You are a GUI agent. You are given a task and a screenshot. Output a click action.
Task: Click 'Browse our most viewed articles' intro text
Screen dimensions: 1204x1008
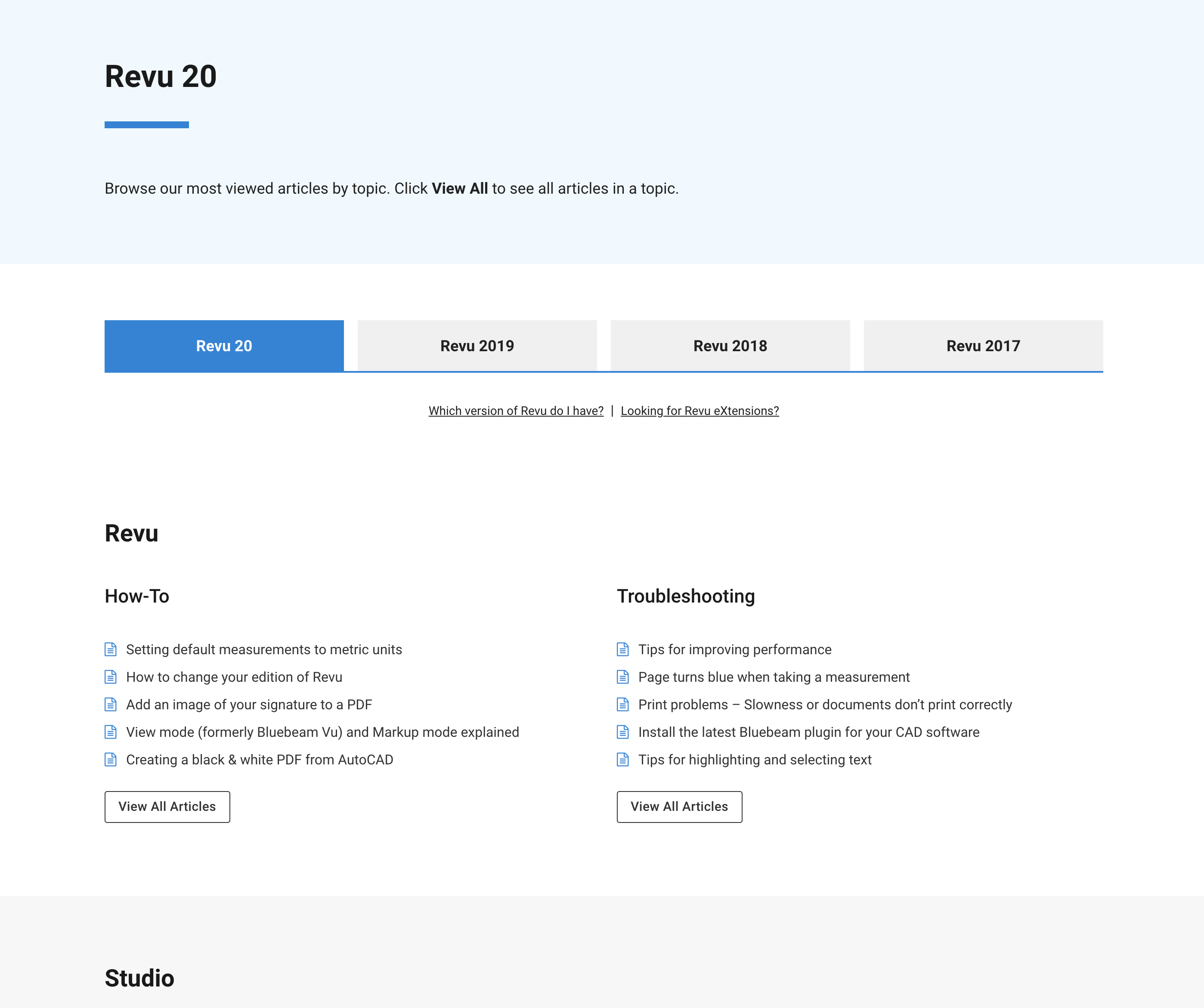[x=392, y=188]
